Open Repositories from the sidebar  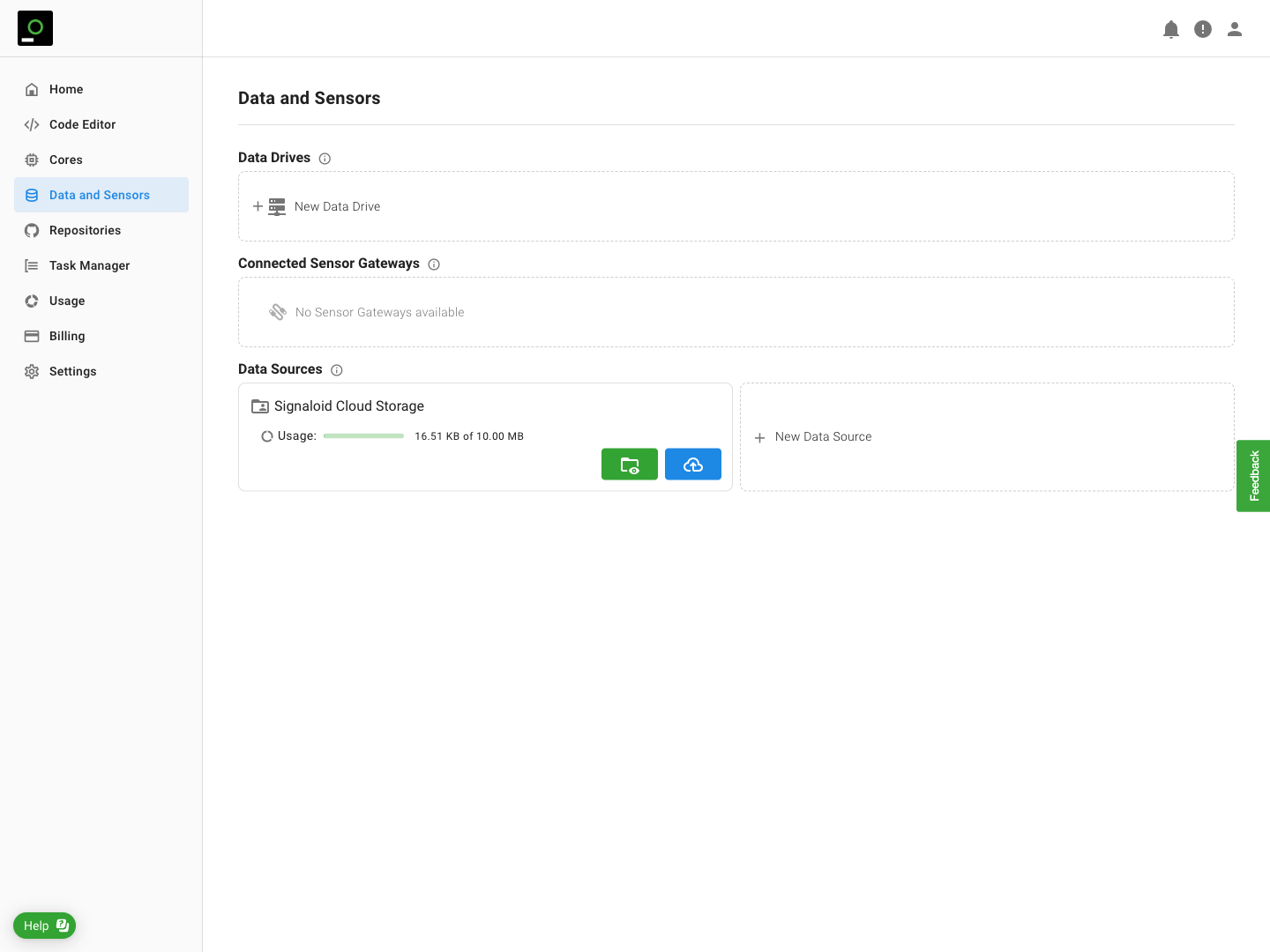coord(85,230)
